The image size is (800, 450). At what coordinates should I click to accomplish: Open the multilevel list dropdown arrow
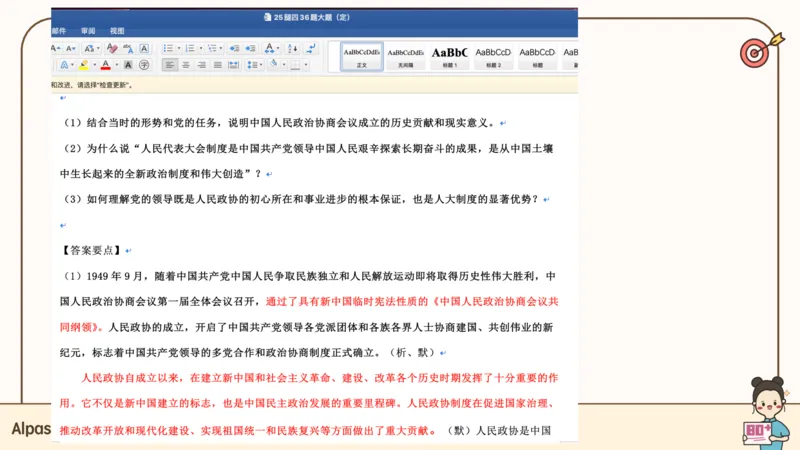(221, 48)
